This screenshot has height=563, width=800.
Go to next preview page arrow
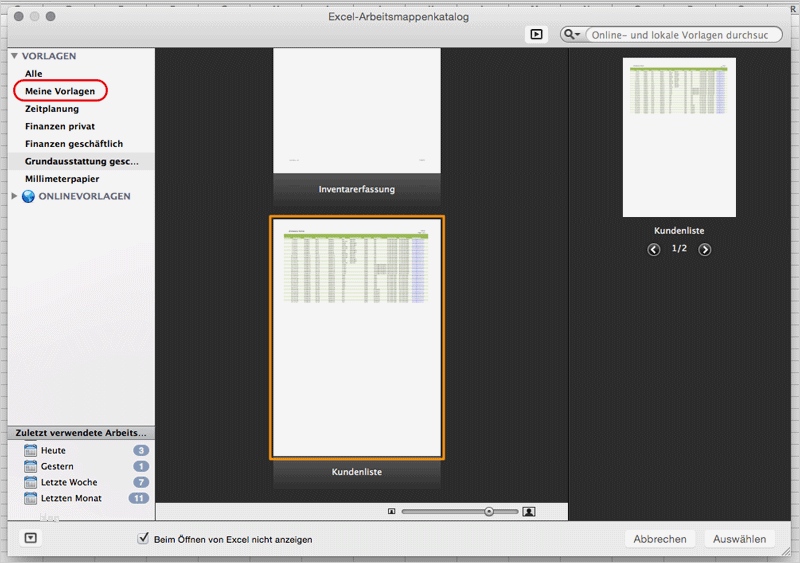tap(705, 249)
